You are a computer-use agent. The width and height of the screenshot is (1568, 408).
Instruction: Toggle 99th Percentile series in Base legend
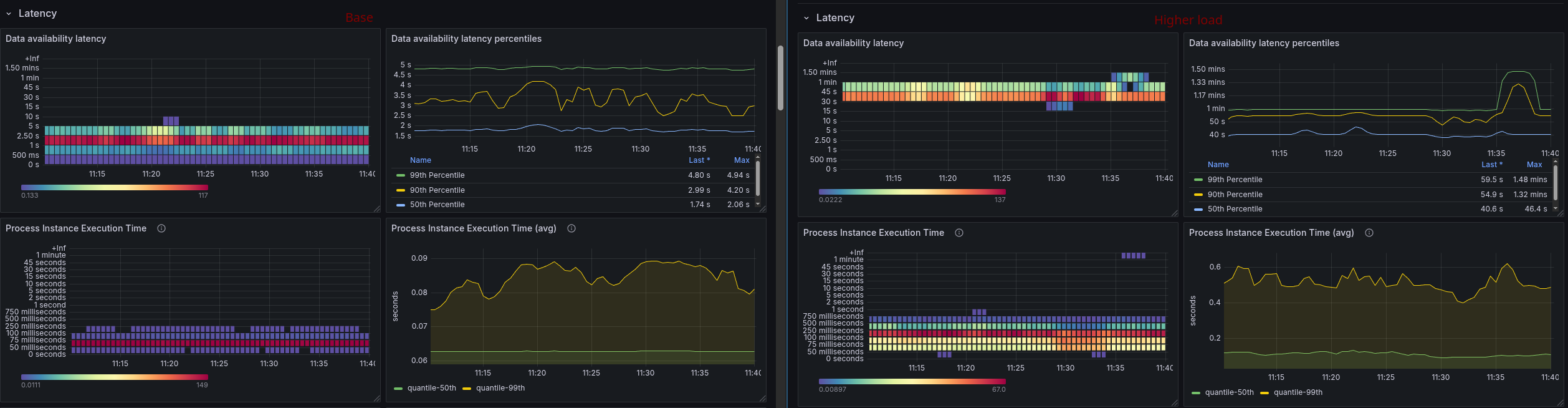pos(437,175)
